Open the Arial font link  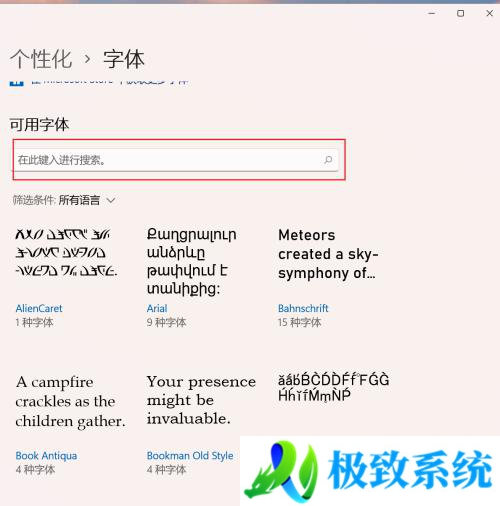(x=157, y=308)
